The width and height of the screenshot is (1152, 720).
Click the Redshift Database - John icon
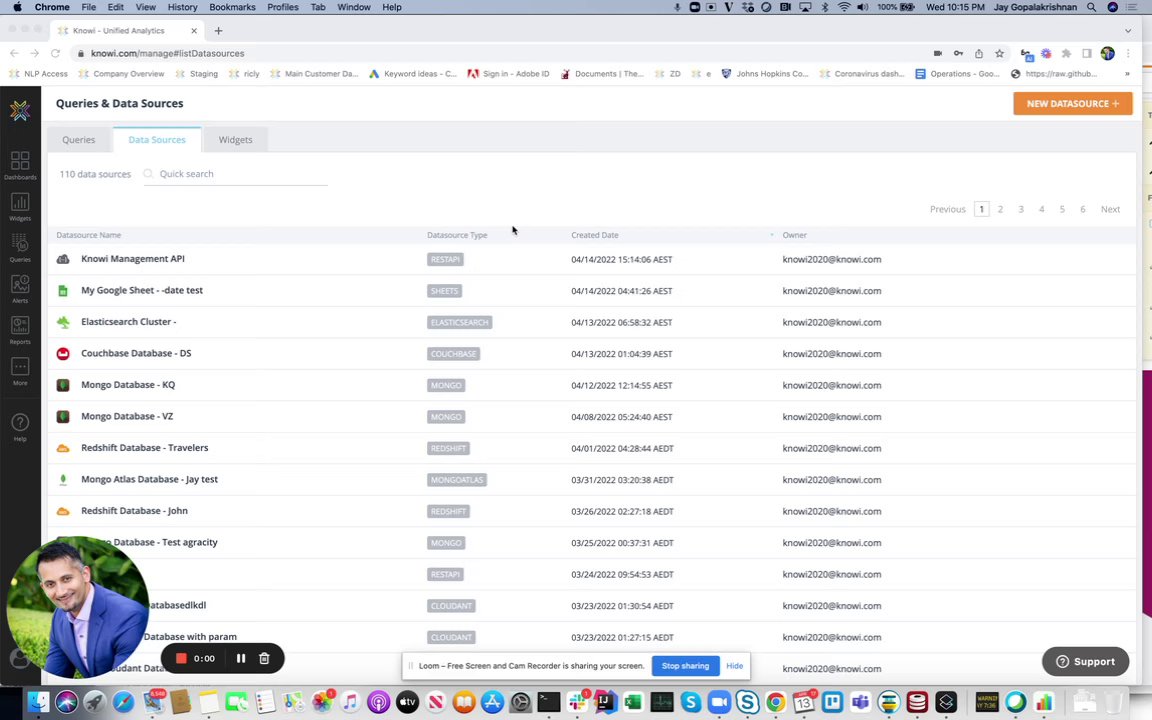63,511
